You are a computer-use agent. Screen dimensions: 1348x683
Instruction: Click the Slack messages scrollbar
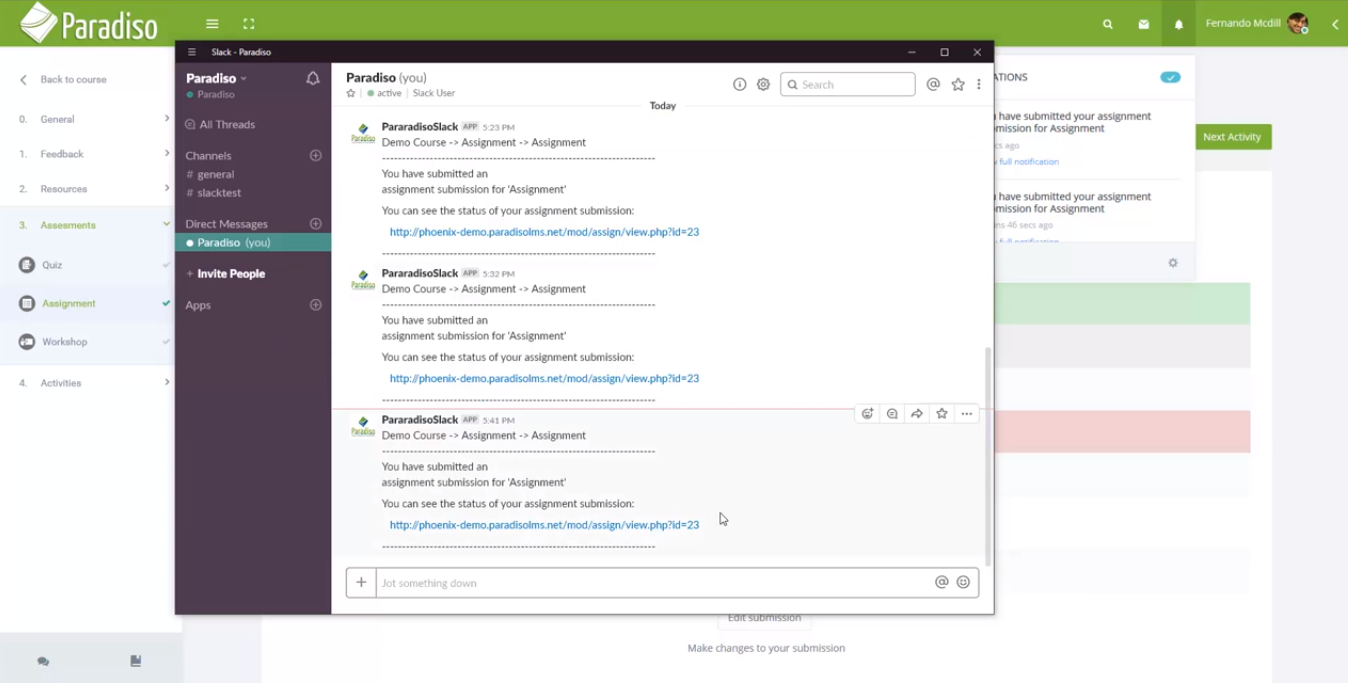coord(988,456)
